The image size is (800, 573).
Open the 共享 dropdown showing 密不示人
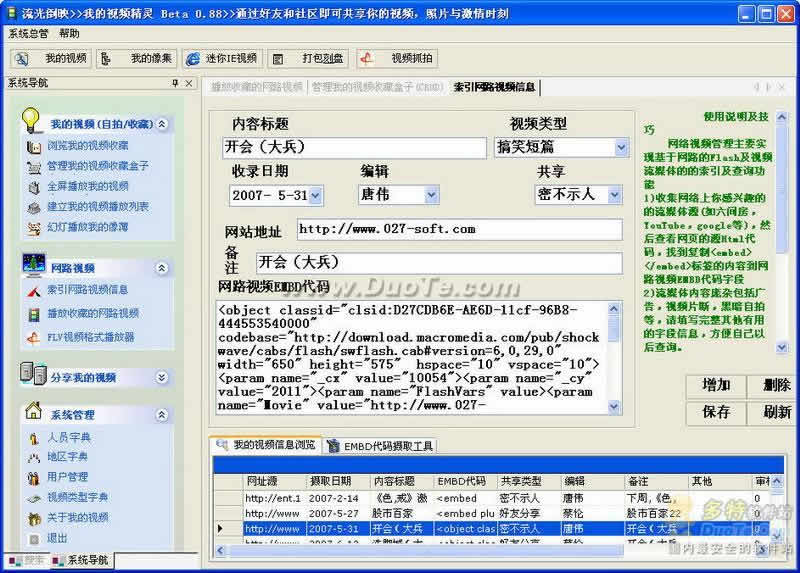pyautogui.click(x=614, y=194)
